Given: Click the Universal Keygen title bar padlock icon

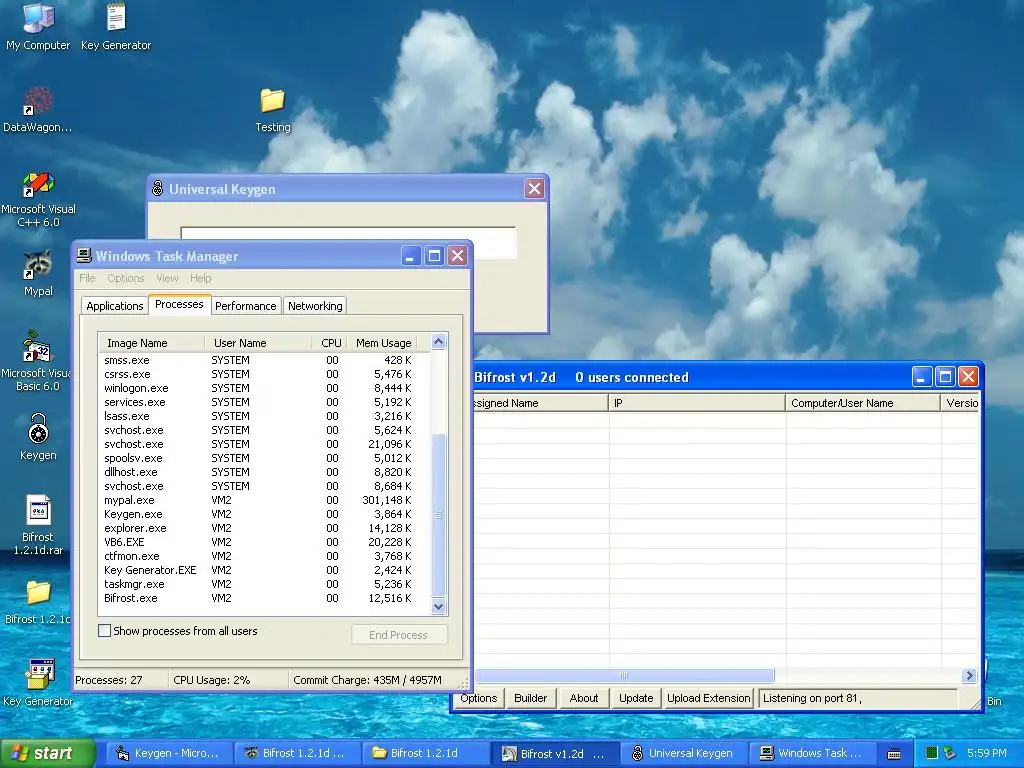Looking at the screenshot, I should [x=157, y=189].
